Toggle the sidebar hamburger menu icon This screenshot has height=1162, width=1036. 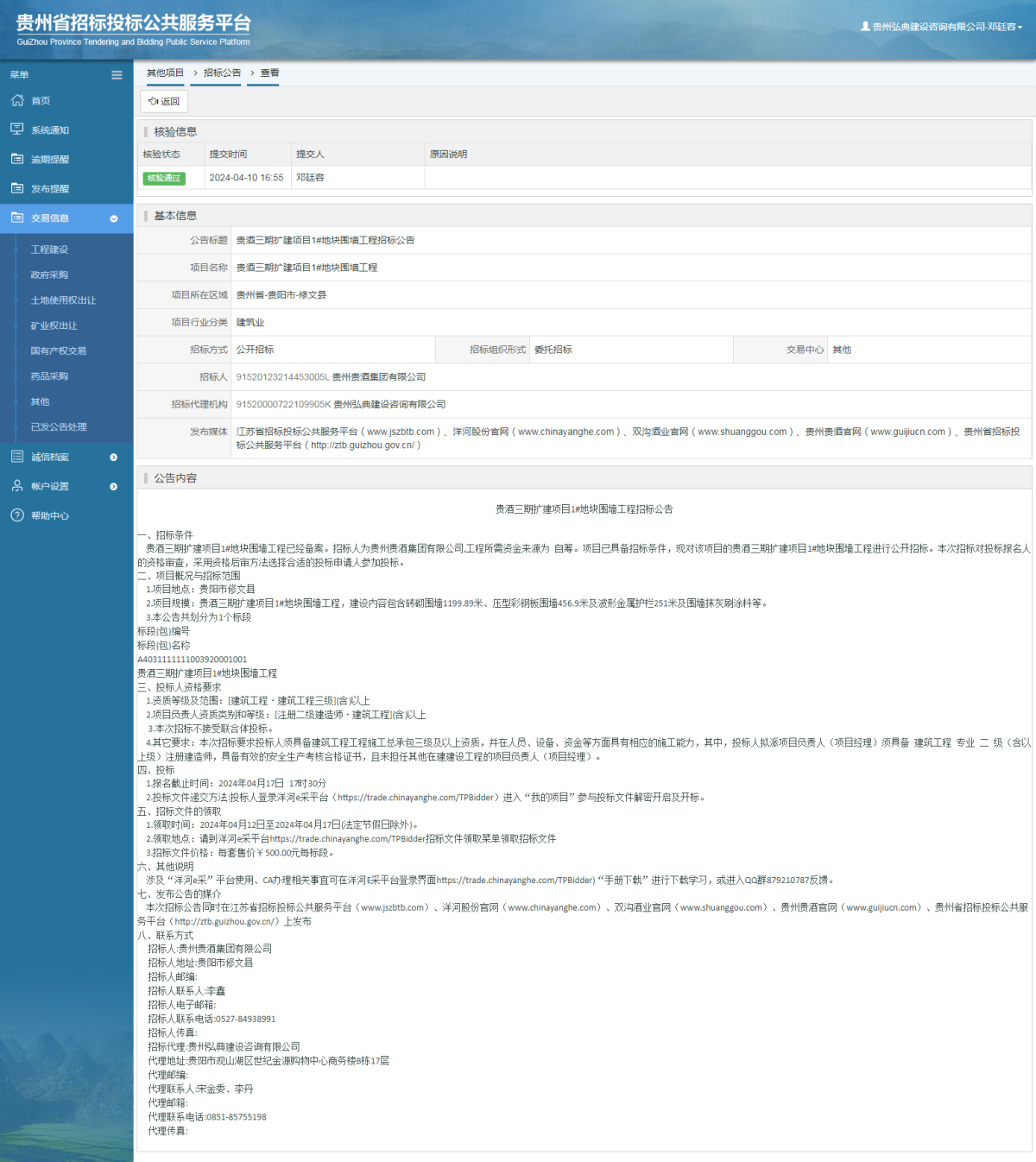tap(117, 75)
